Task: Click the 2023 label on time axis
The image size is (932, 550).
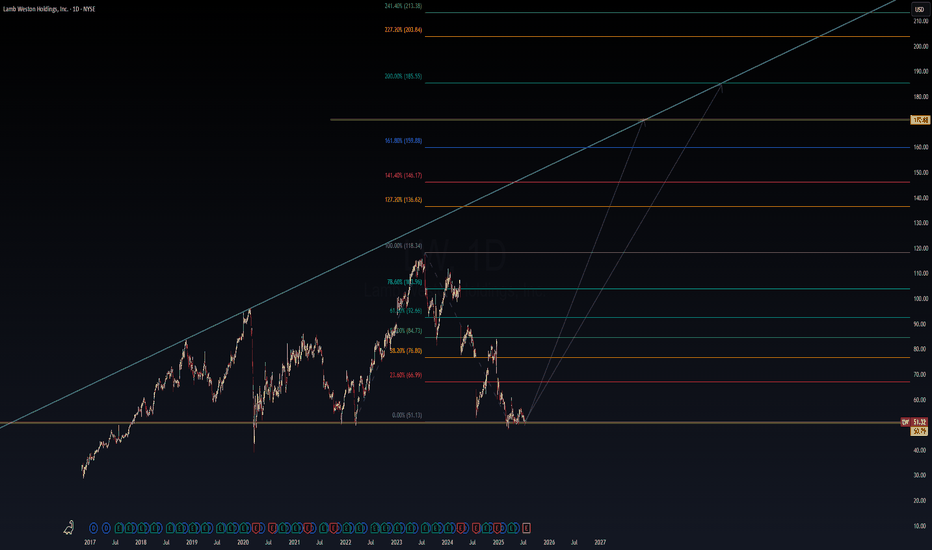Action: tap(396, 542)
